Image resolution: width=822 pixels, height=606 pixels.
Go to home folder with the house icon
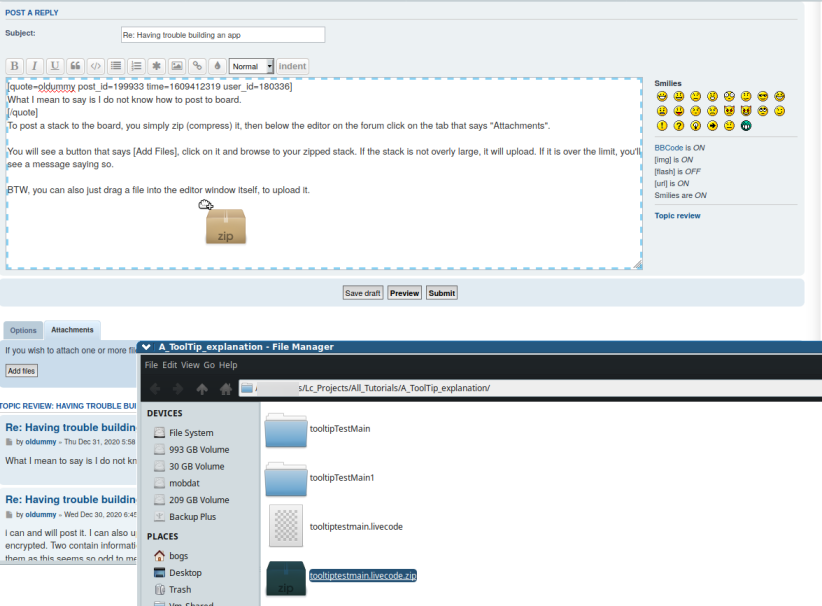coord(226,388)
